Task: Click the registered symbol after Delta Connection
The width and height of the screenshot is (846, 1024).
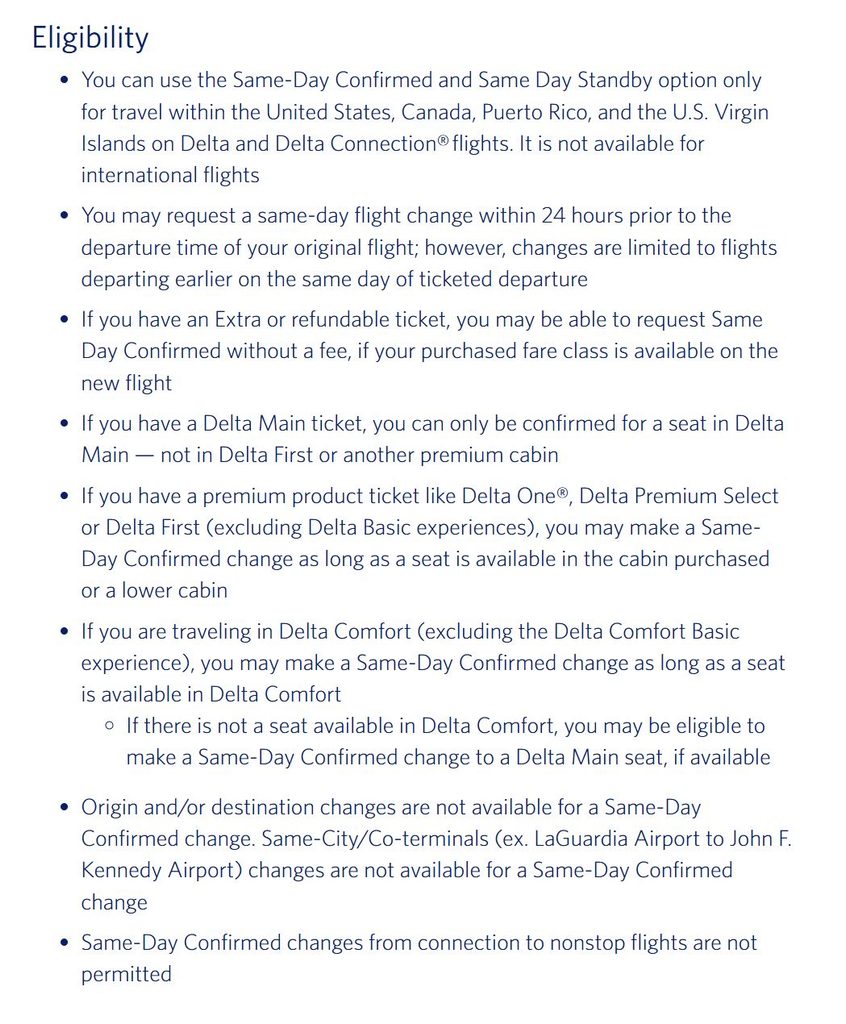Action: point(444,141)
